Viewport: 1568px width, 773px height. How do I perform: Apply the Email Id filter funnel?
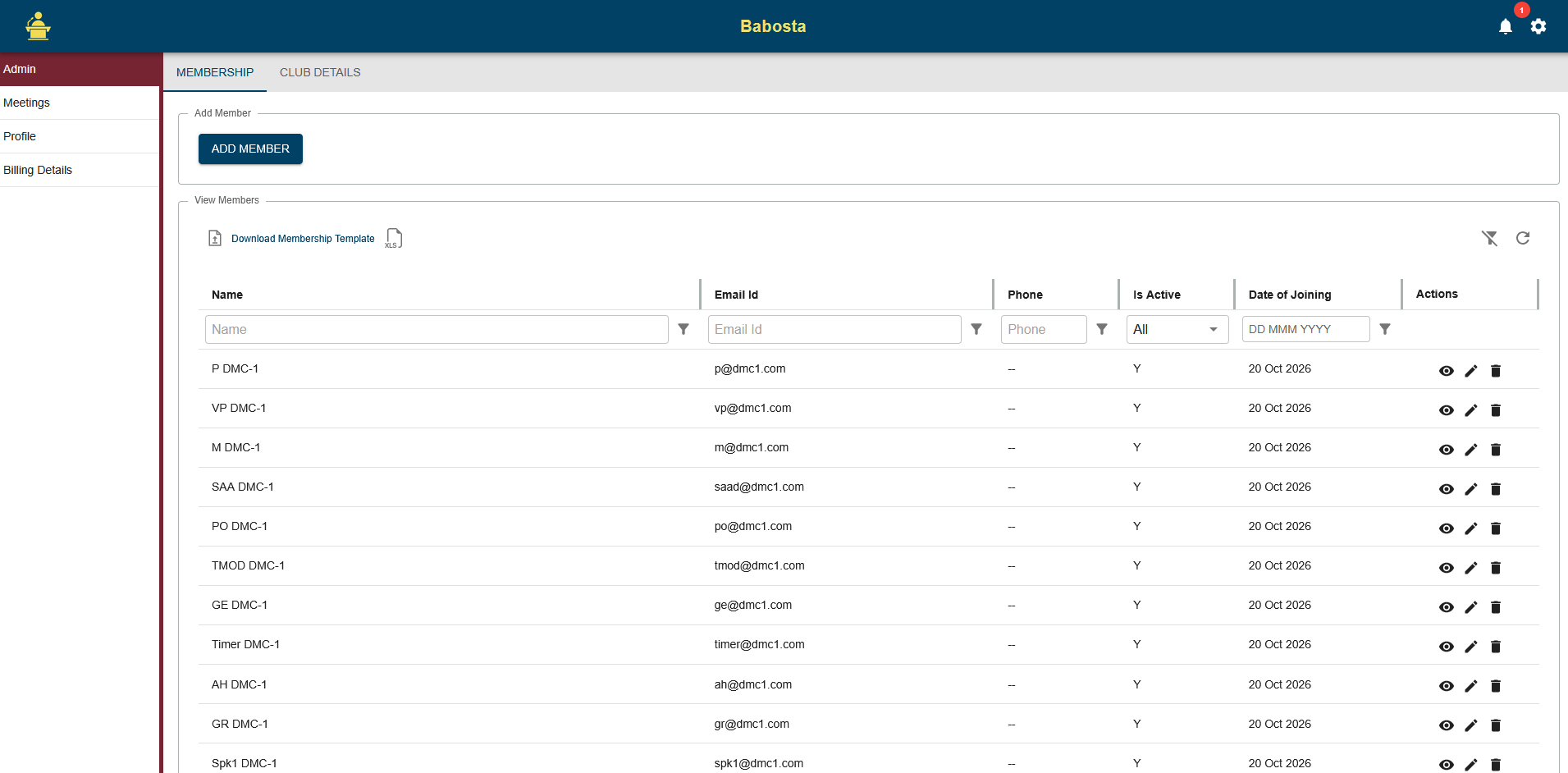pyautogui.click(x=976, y=329)
